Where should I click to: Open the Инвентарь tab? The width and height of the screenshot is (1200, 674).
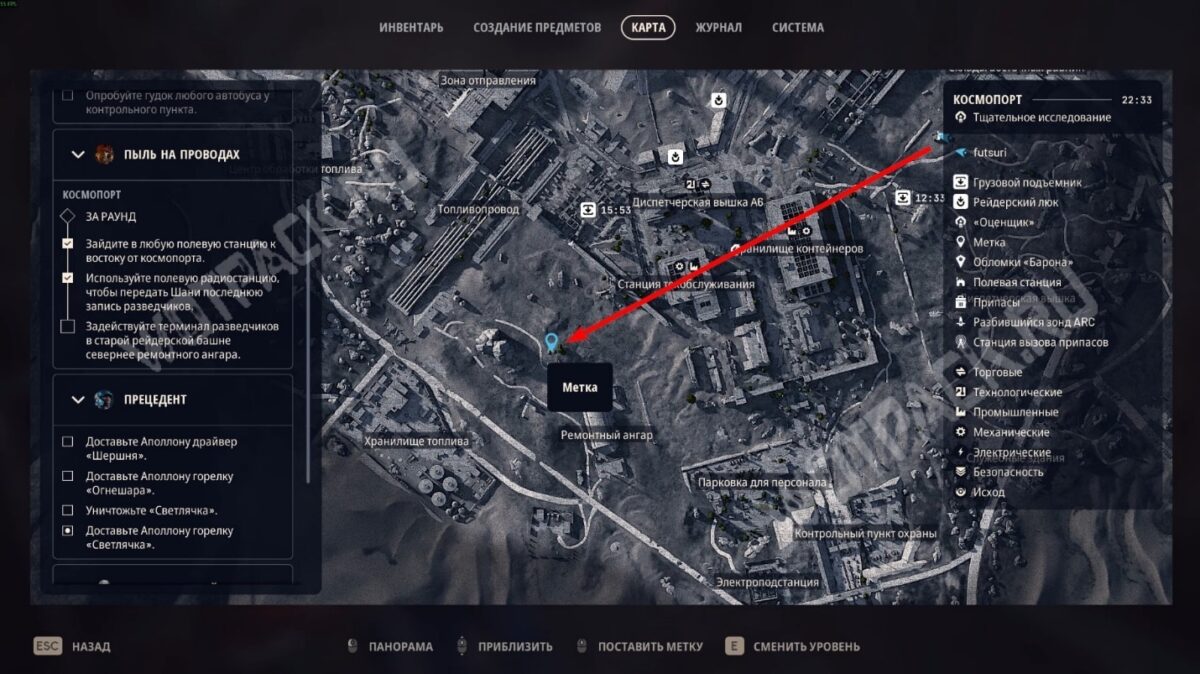(x=411, y=28)
